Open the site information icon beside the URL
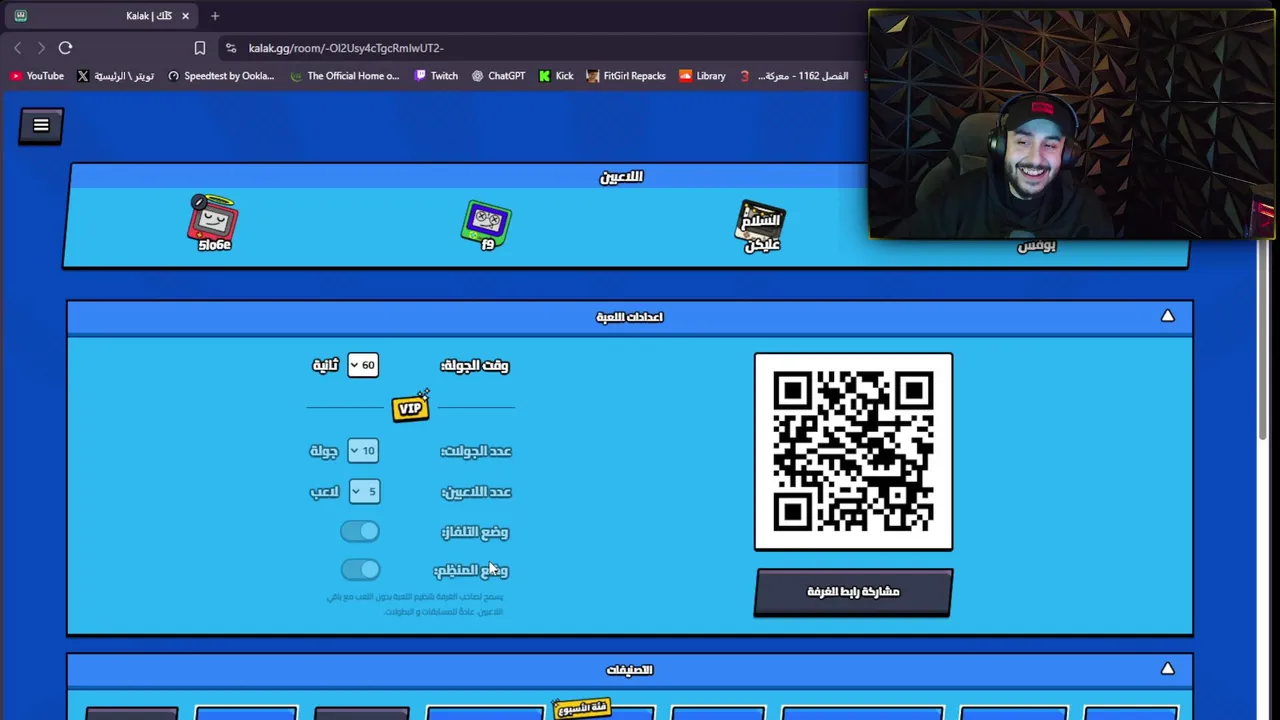 [x=231, y=47]
